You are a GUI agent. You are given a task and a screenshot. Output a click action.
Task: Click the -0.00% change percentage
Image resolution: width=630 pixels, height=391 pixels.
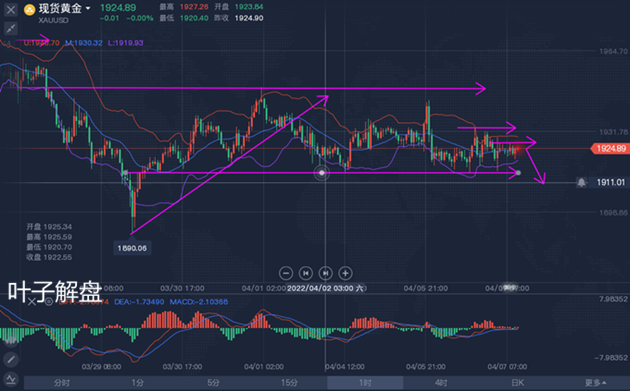(x=139, y=18)
